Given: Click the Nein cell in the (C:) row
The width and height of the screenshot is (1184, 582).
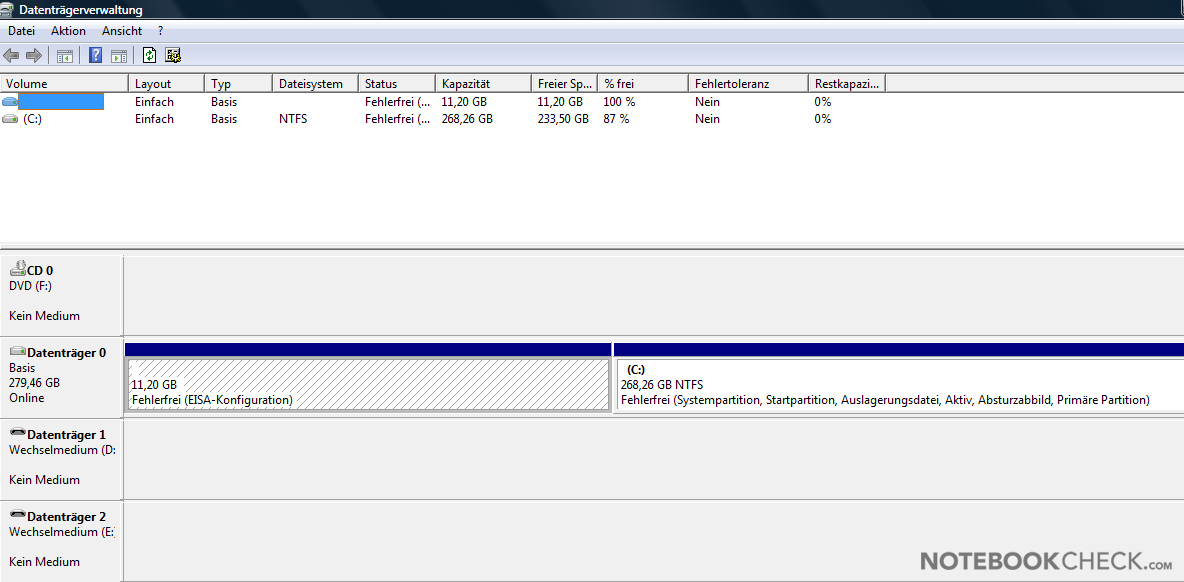Looking at the screenshot, I should pos(708,119).
